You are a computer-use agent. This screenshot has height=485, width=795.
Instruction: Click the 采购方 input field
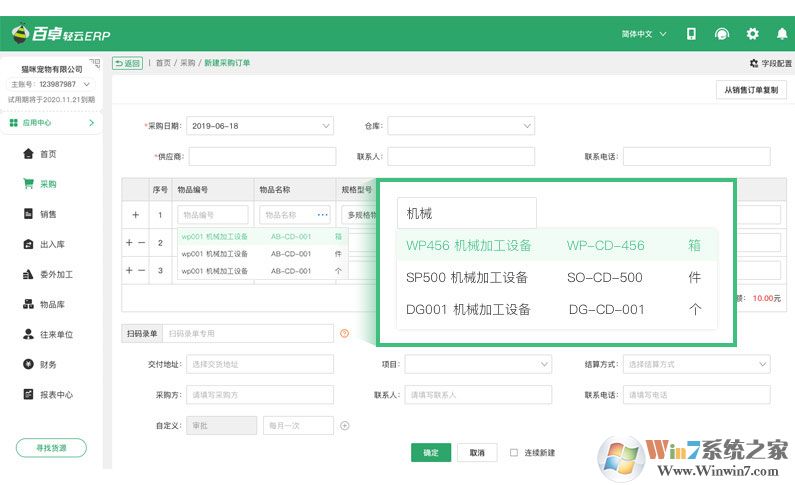260,395
